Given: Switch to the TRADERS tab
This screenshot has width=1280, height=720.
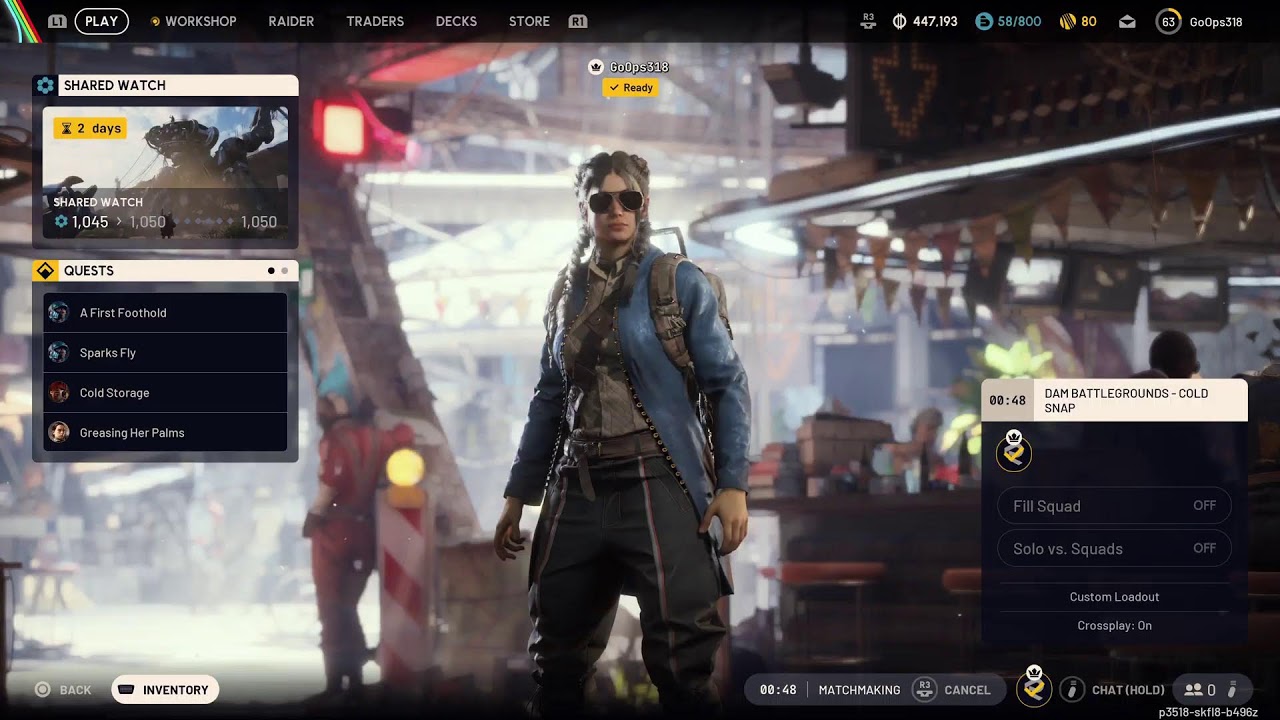Looking at the screenshot, I should pos(375,21).
